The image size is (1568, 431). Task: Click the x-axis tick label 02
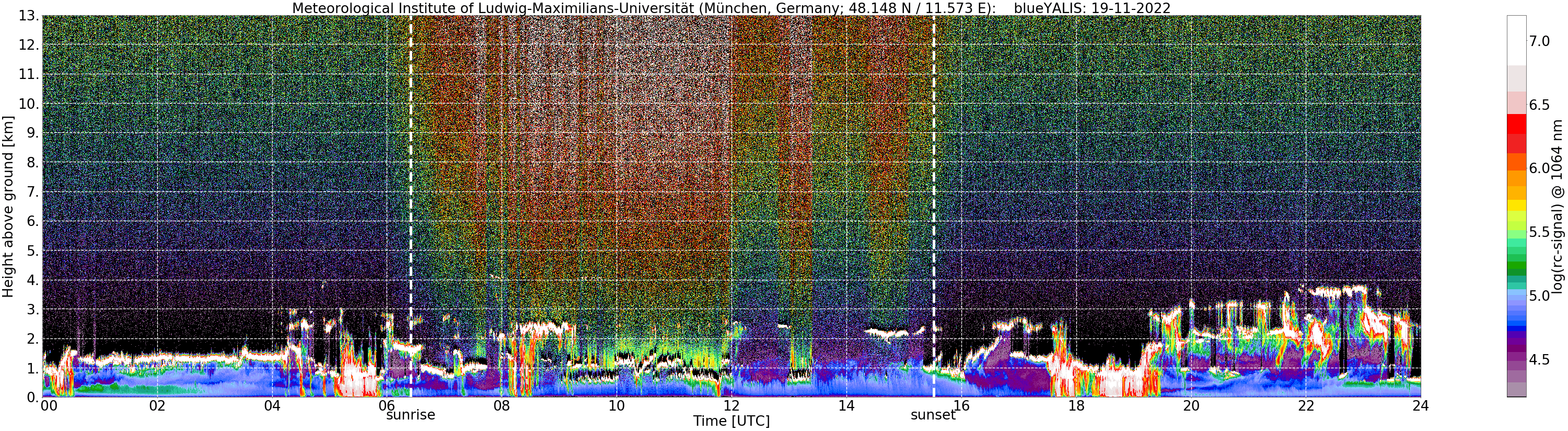[x=157, y=405]
